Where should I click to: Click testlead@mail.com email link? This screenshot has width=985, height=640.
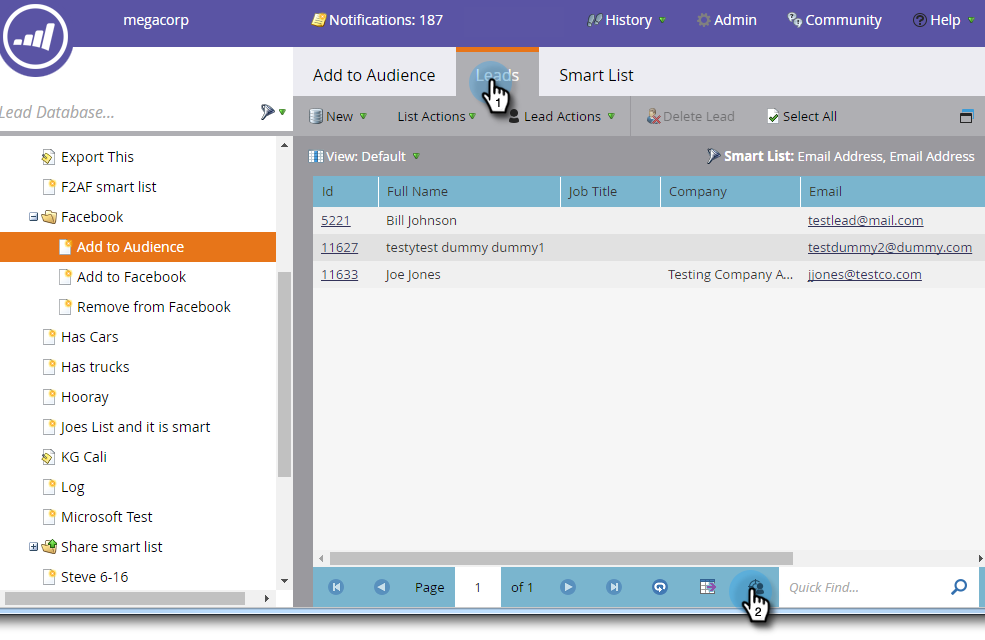pos(866,221)
